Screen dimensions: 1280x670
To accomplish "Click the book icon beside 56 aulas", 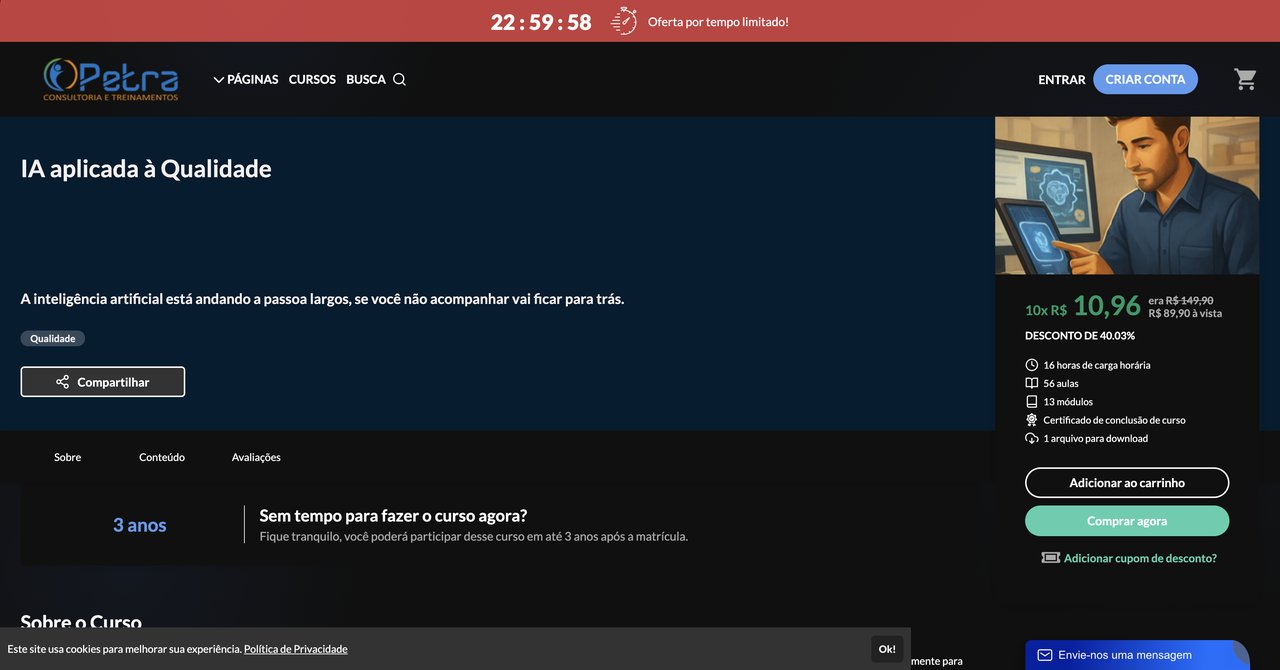I will 1032,383.
